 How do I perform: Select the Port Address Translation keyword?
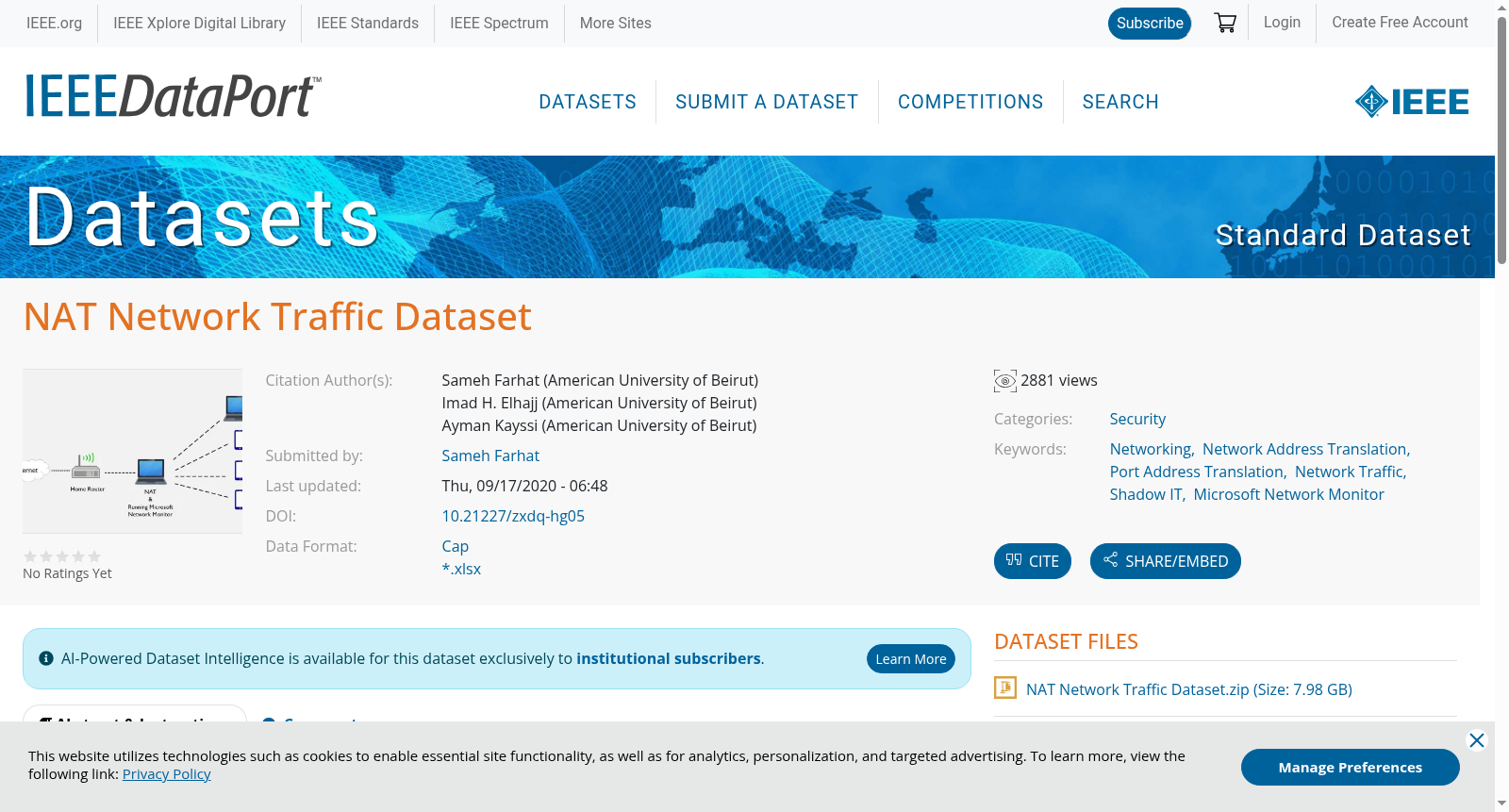click(x=1197, y=472)
